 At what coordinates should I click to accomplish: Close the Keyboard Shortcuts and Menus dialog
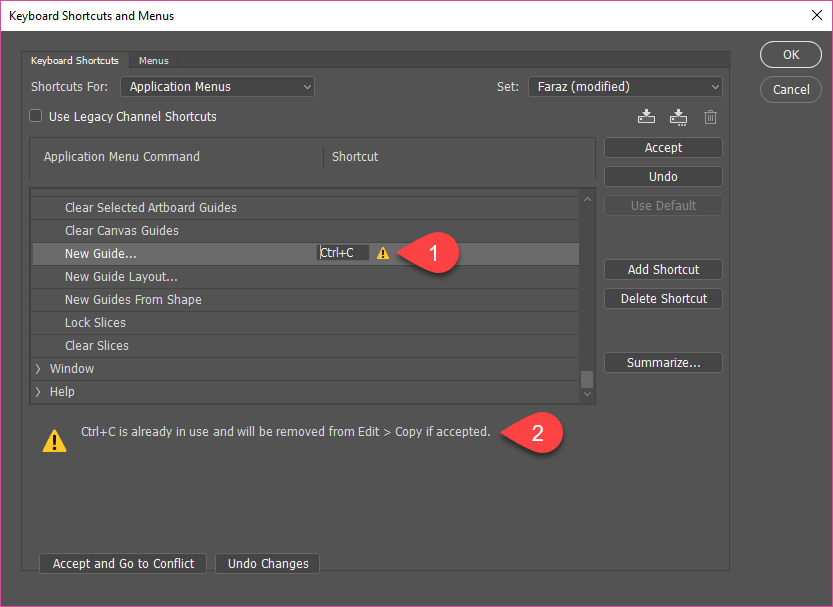pos(817,15)
